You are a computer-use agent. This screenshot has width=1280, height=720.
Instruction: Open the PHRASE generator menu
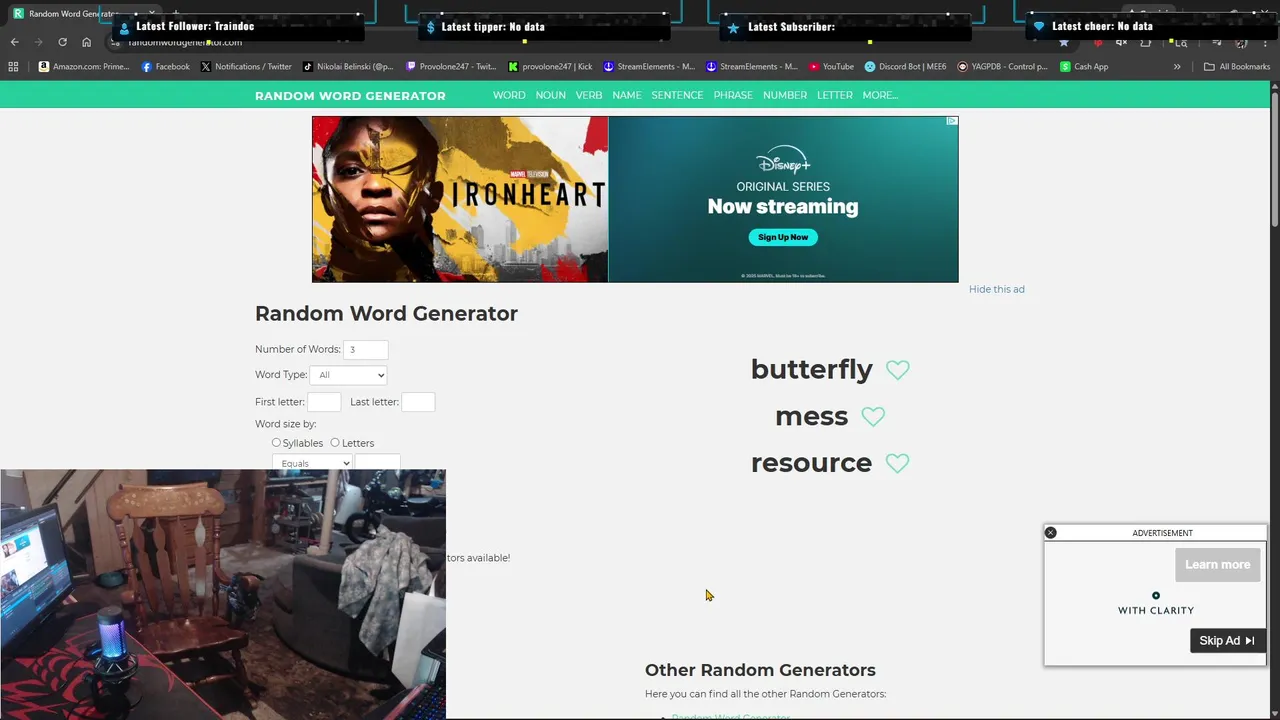[733, 95]
